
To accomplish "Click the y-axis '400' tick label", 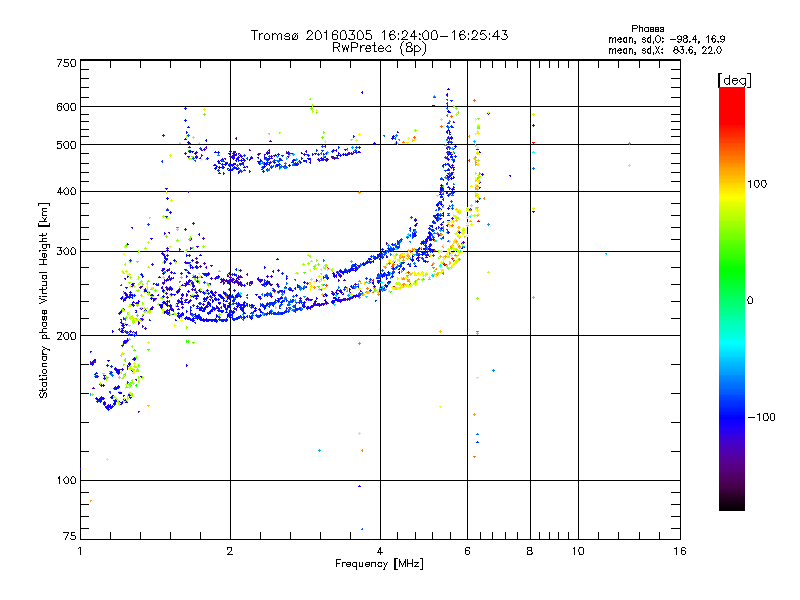I will click(66, 192).
